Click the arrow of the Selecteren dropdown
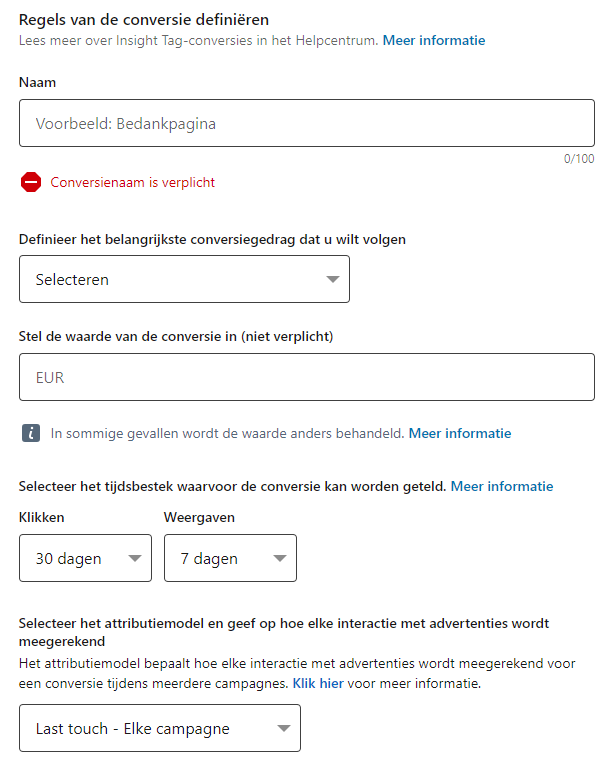614x778 pixels. coord(333,280)
